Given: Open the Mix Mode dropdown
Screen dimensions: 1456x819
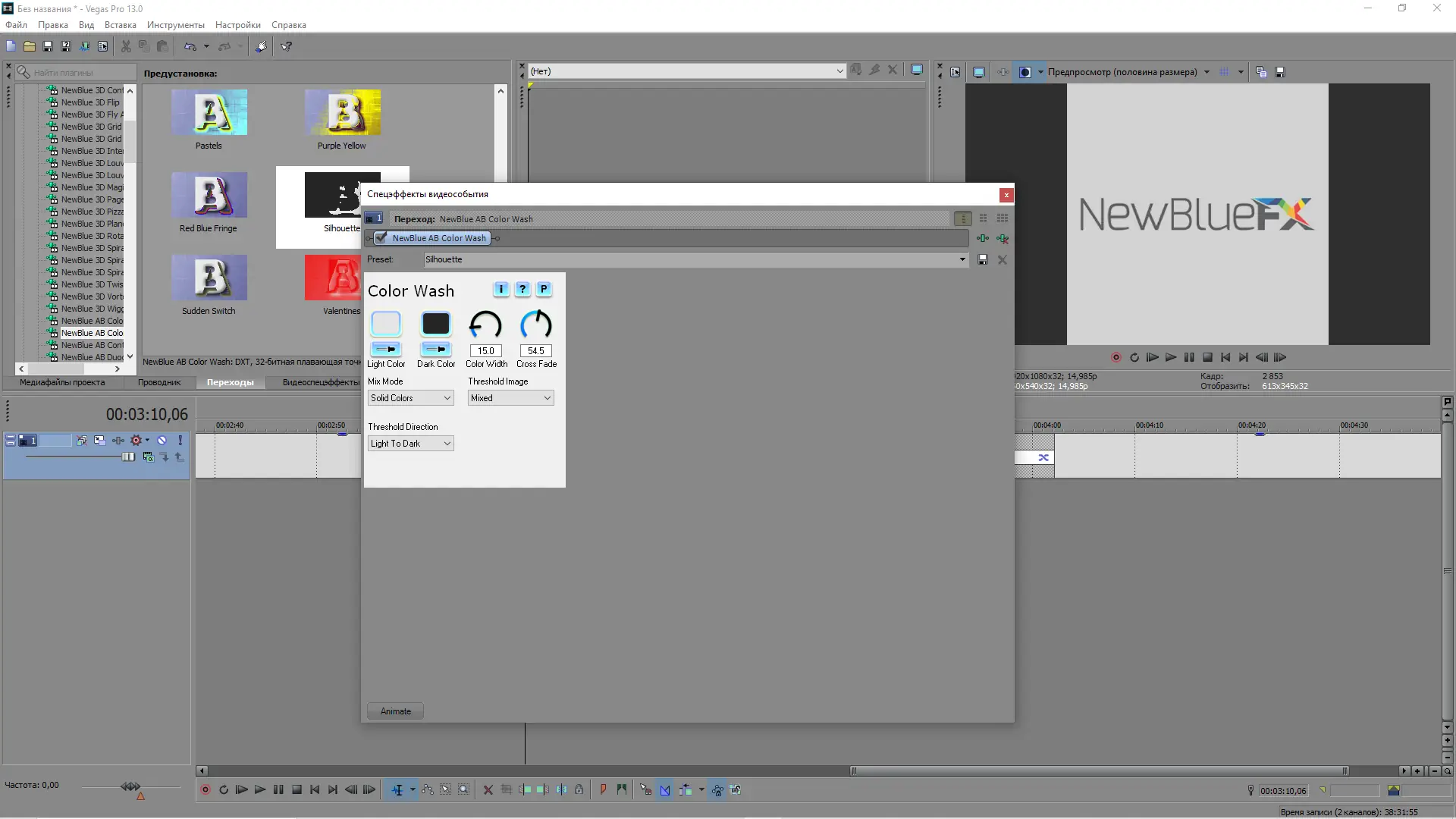Looking at the screenshot, I should point(410,398).
